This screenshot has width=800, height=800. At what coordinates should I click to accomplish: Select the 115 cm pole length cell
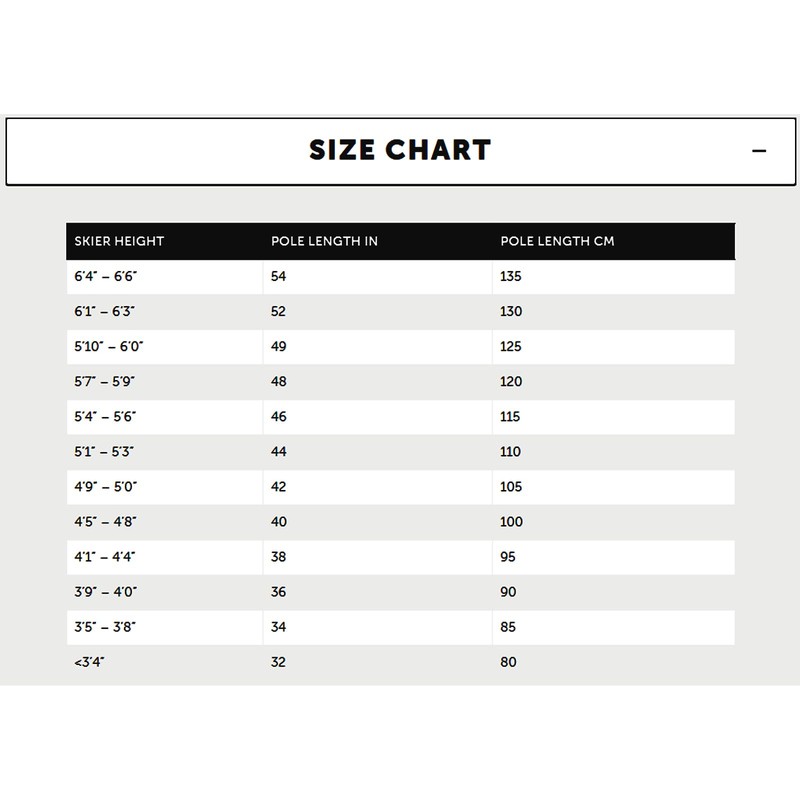[x=510, y=417]
